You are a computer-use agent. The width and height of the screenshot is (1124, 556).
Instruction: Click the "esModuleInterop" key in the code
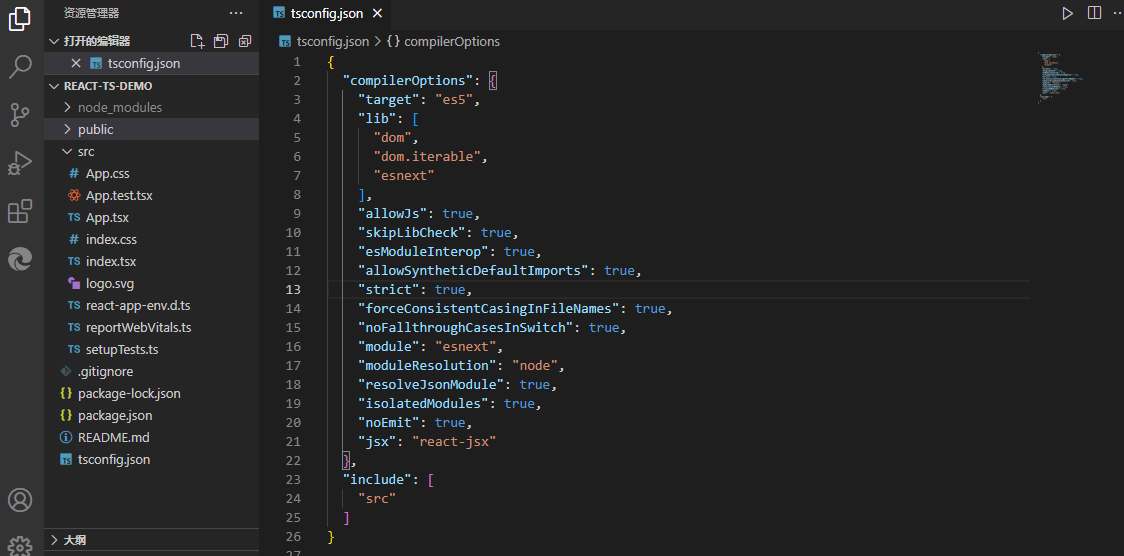click(424, 251)
